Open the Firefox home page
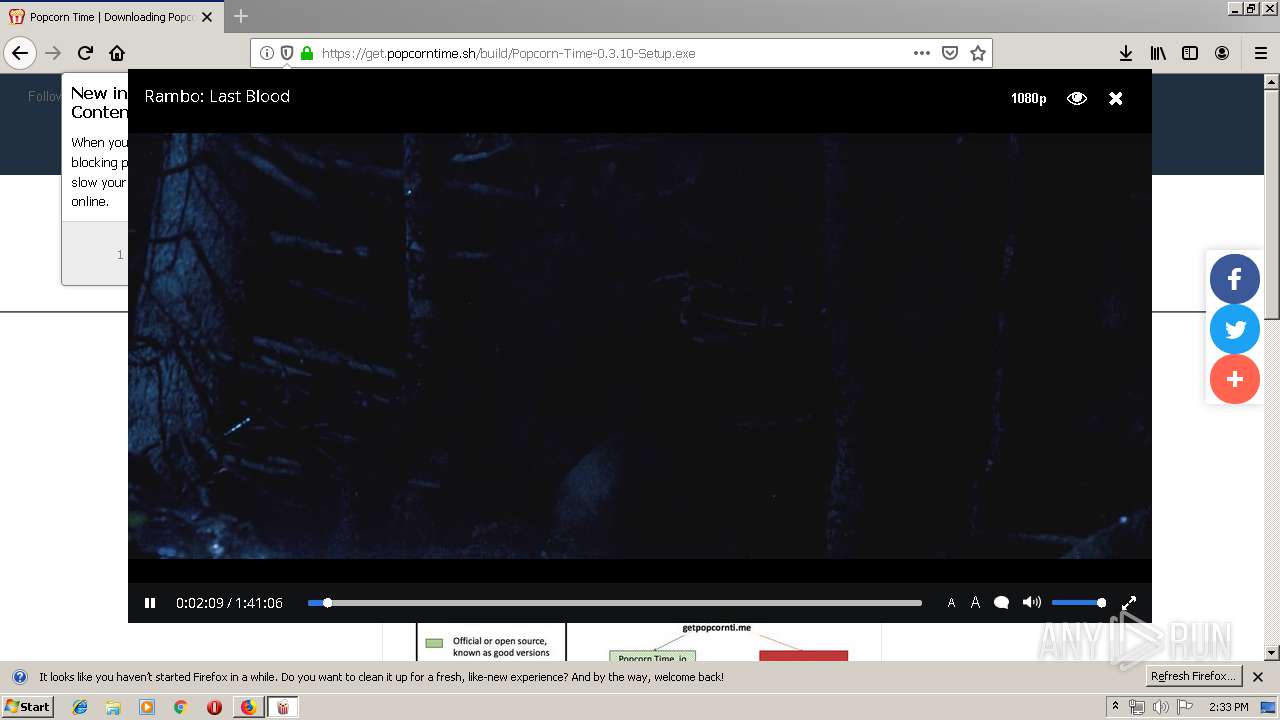The width and height of the screenshot is (1280, 720). point(117,53)
